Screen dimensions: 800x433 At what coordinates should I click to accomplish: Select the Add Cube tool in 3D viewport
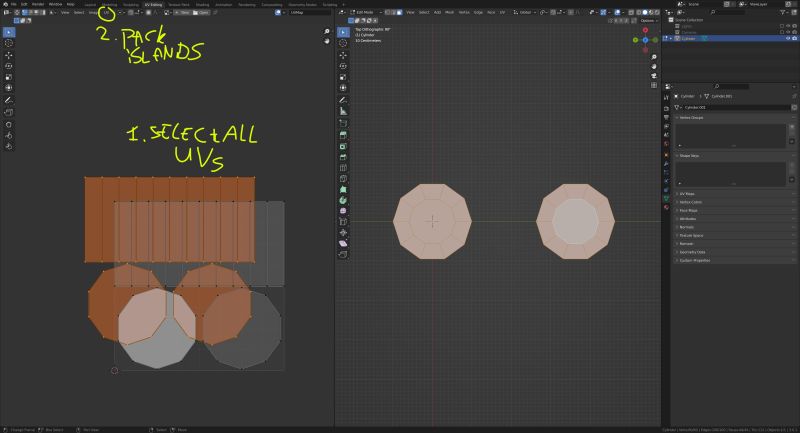pyautogui.click(x=343, y=123)
